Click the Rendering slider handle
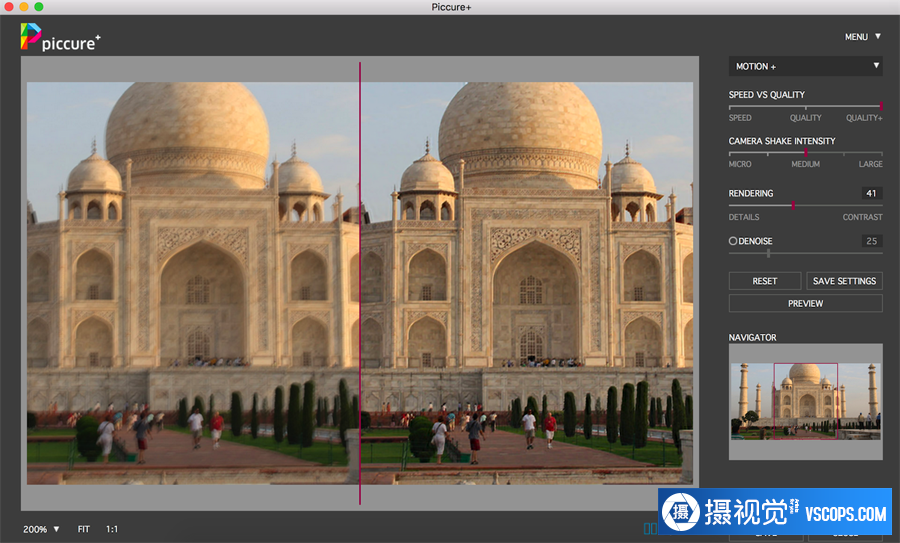Image resolution: width=900 pixels, height=543 pixels. (793, 205)
